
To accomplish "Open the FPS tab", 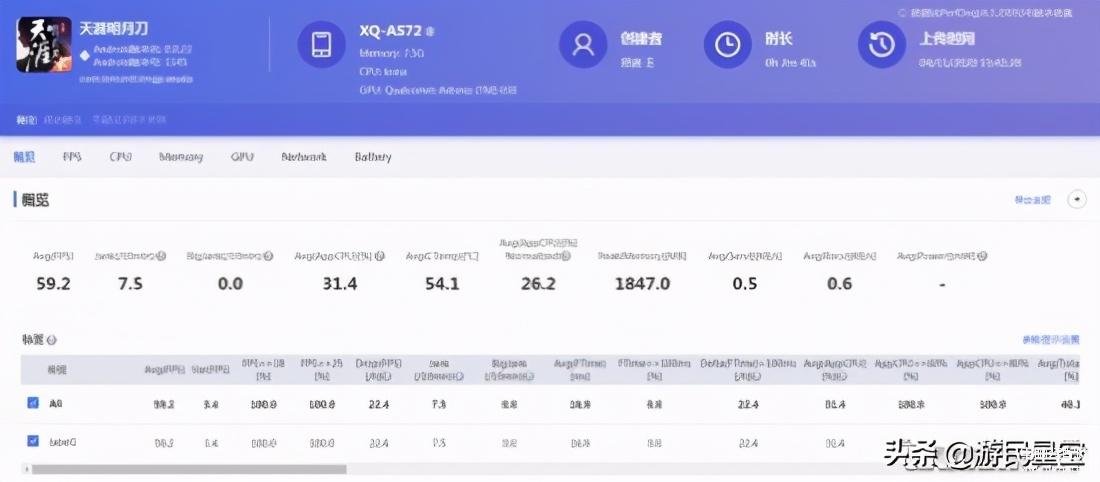I will pyautogui.click(x=72, y=156).
